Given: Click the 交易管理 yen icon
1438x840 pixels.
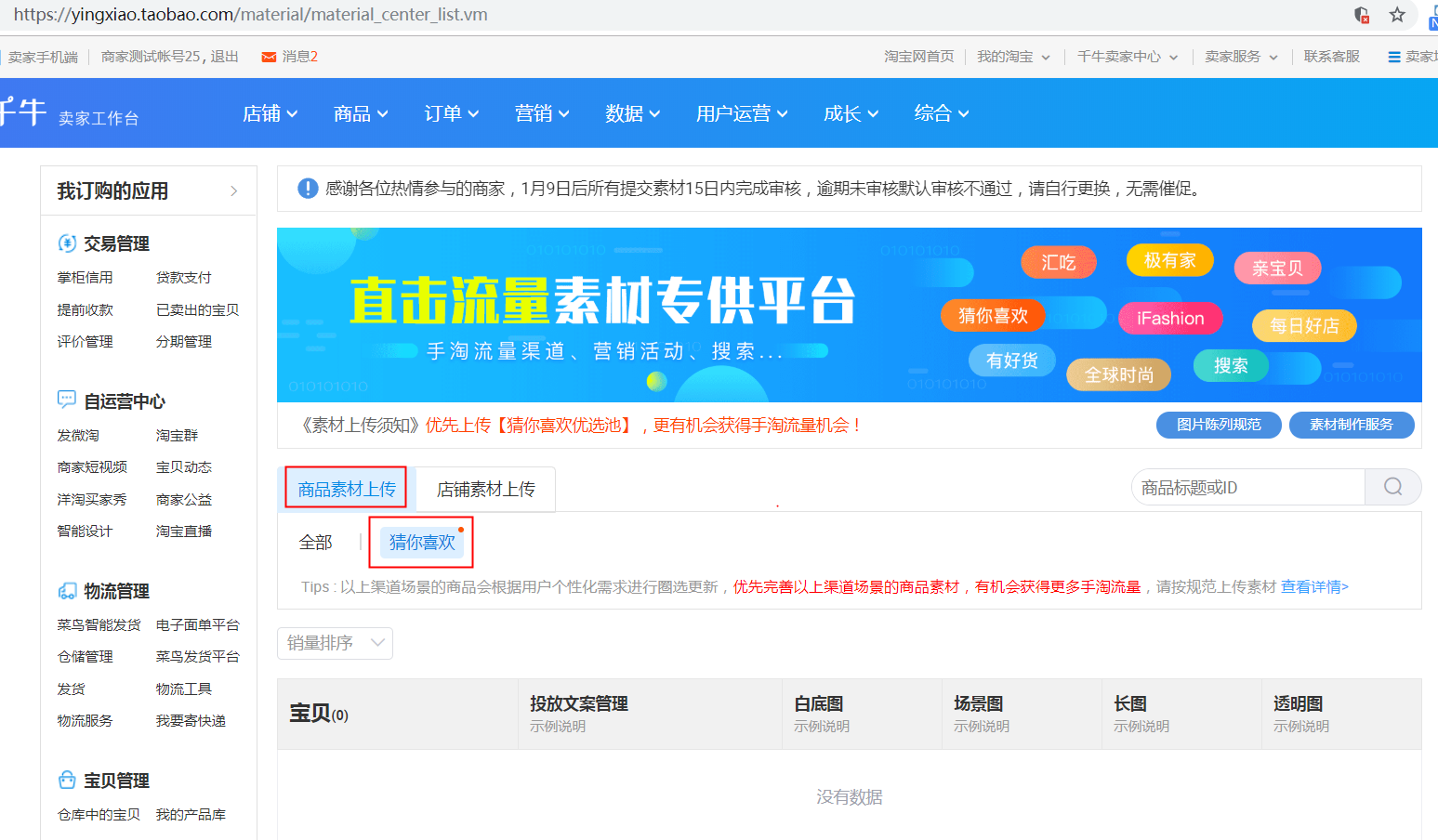Looking at the screenshot, I should tap(67, 243).
